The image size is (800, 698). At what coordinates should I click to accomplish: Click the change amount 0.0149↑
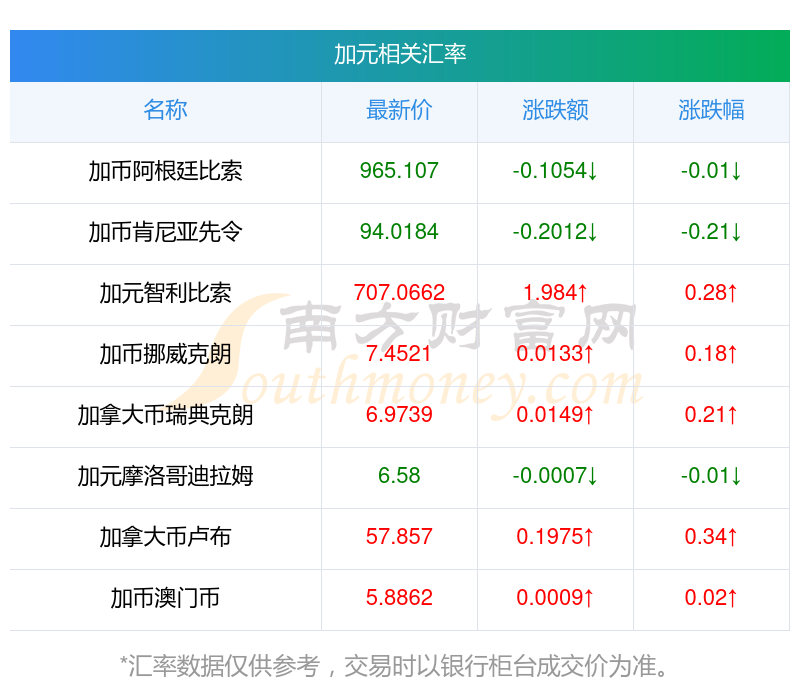pyautogui.click(x=555, y=415)
